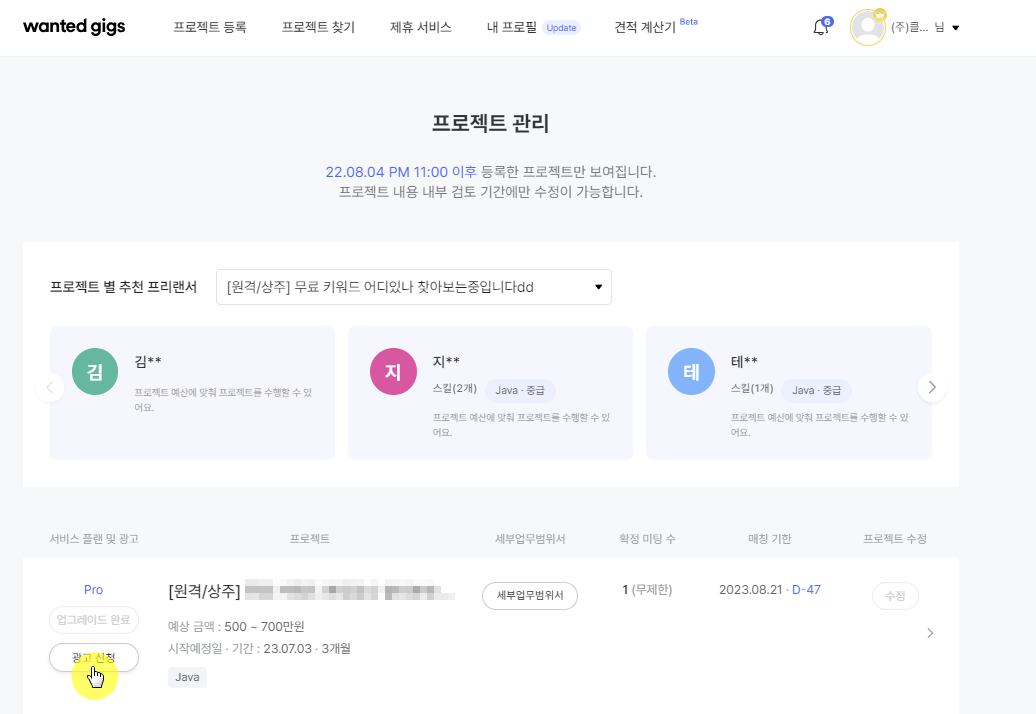Expand the project row chevron
The width and height of the screenshot is (1036, 714).
930,633
